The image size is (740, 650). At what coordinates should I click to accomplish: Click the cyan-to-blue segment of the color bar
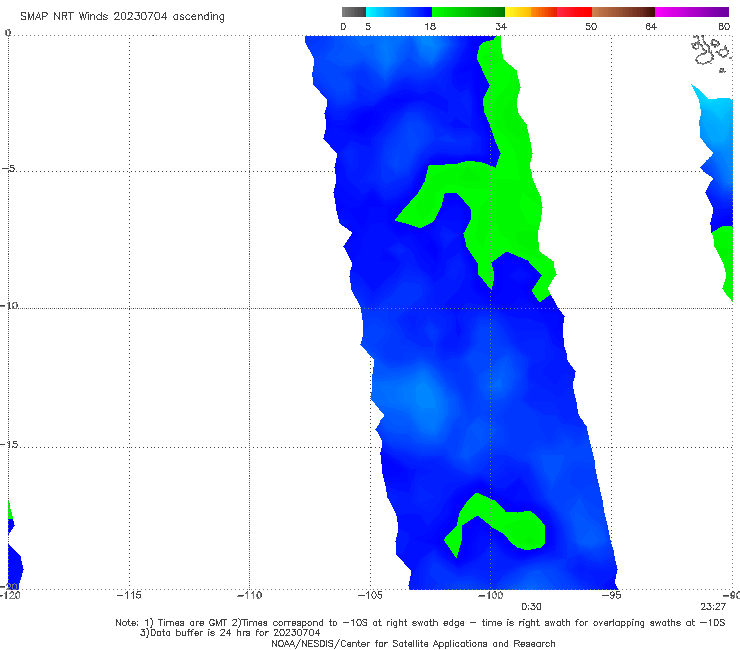tap(399, 12)
